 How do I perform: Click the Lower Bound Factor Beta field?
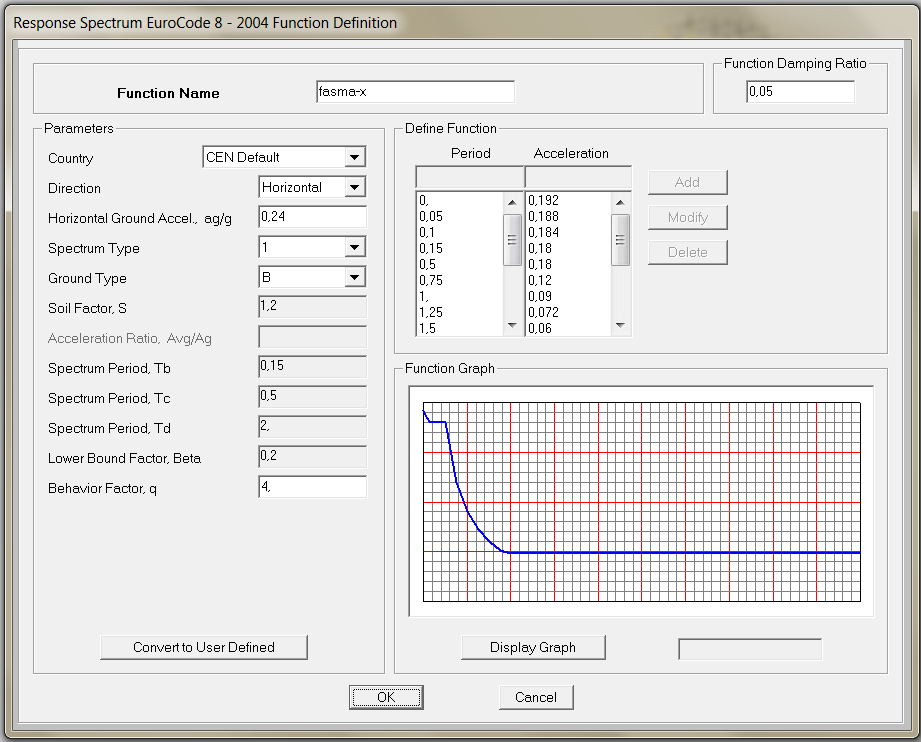pos(312,456)
